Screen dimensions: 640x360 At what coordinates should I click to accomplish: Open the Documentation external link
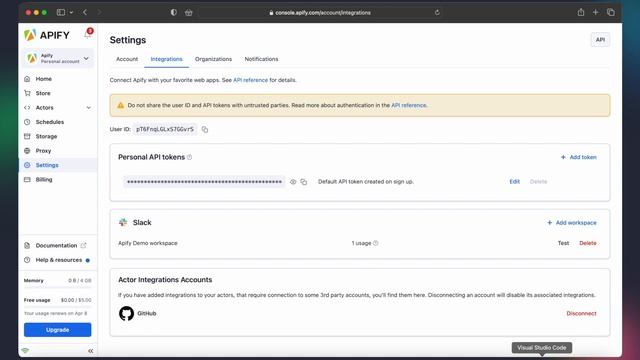[56, 245]
